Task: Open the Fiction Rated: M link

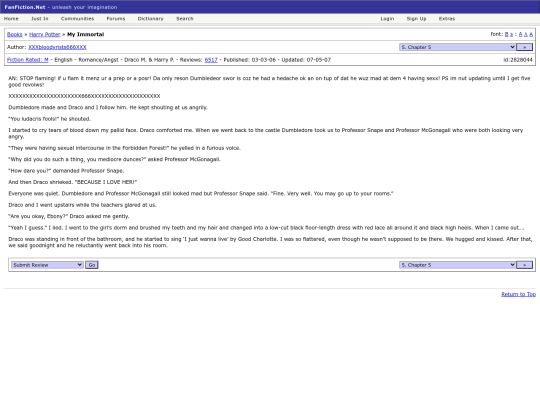Action: pos(28,60)
